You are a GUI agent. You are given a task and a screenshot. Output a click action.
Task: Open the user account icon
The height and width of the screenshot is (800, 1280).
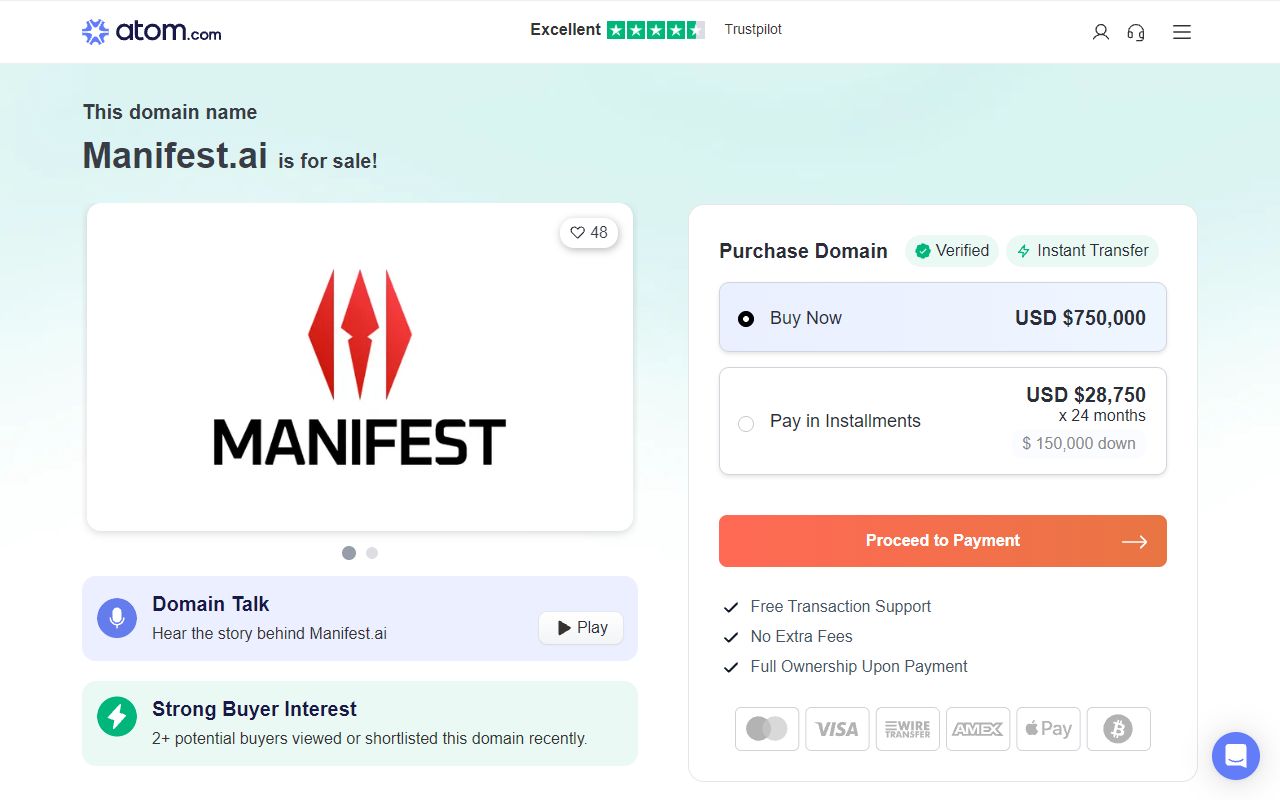click(1100, 31)
